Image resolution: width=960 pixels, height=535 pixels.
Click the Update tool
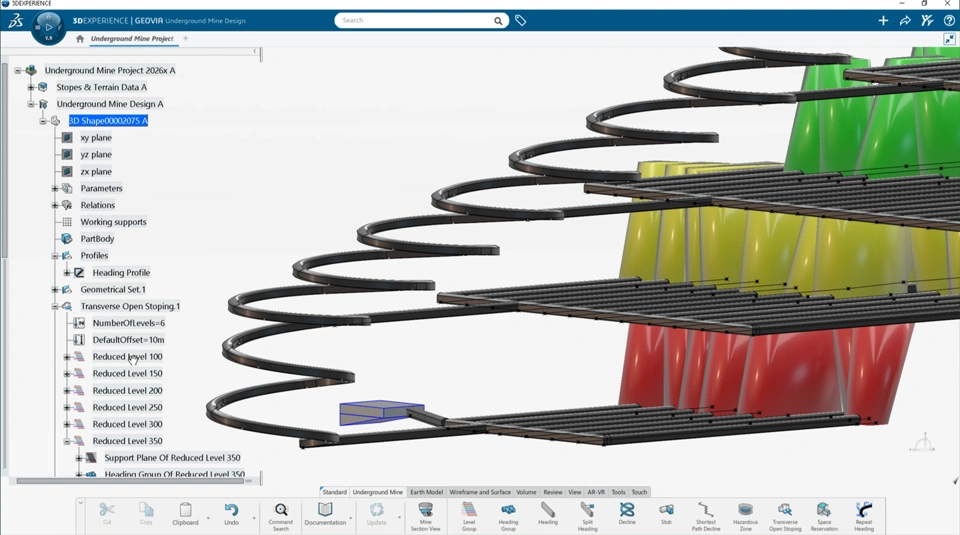point(377,514)
